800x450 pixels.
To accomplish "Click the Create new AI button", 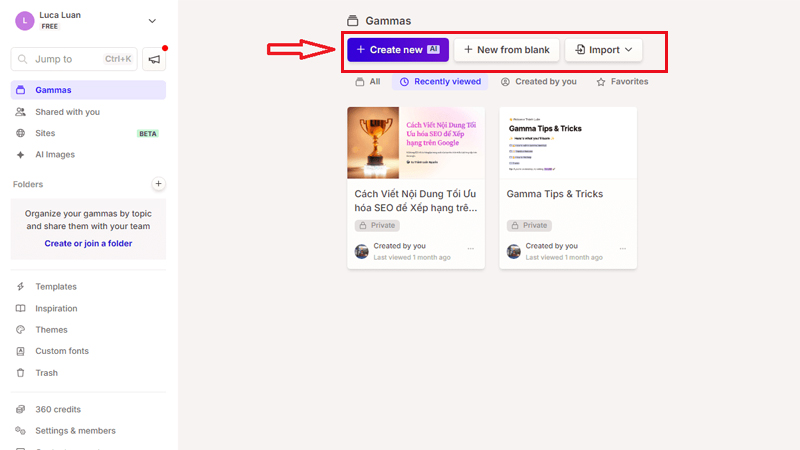I will point(398,49).
